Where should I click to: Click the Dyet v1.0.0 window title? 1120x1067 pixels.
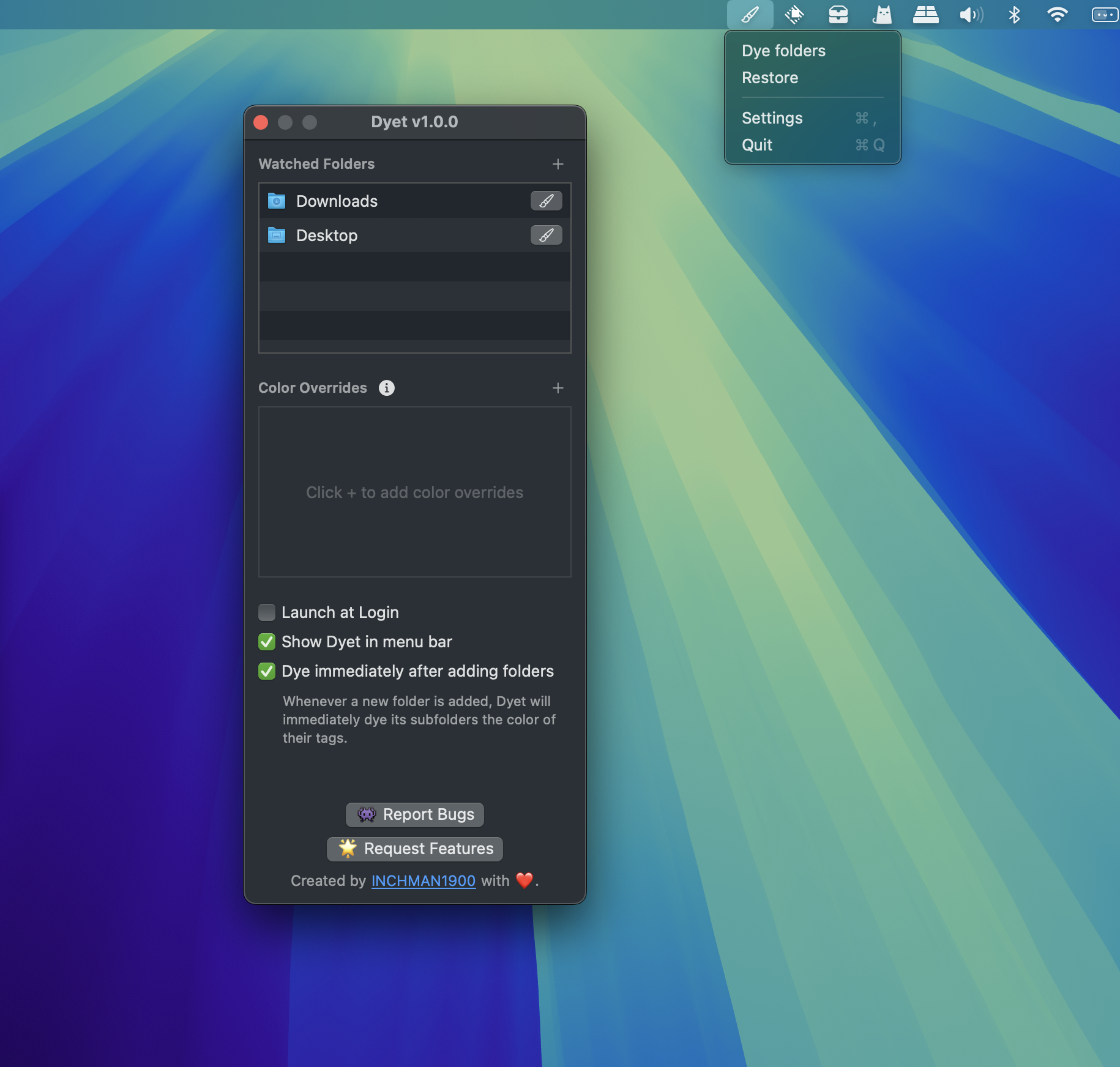414,122
